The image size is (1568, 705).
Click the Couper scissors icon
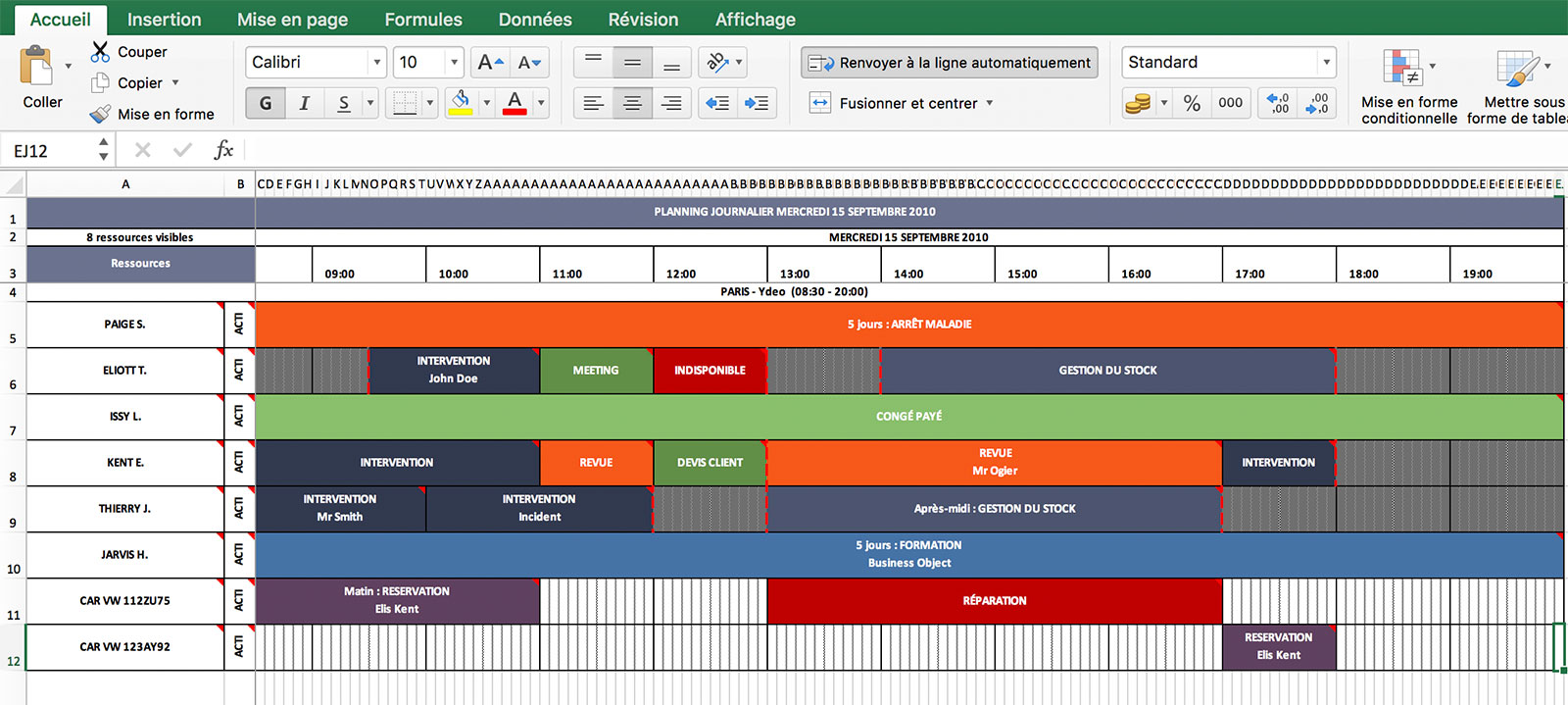tap(100, 51)
